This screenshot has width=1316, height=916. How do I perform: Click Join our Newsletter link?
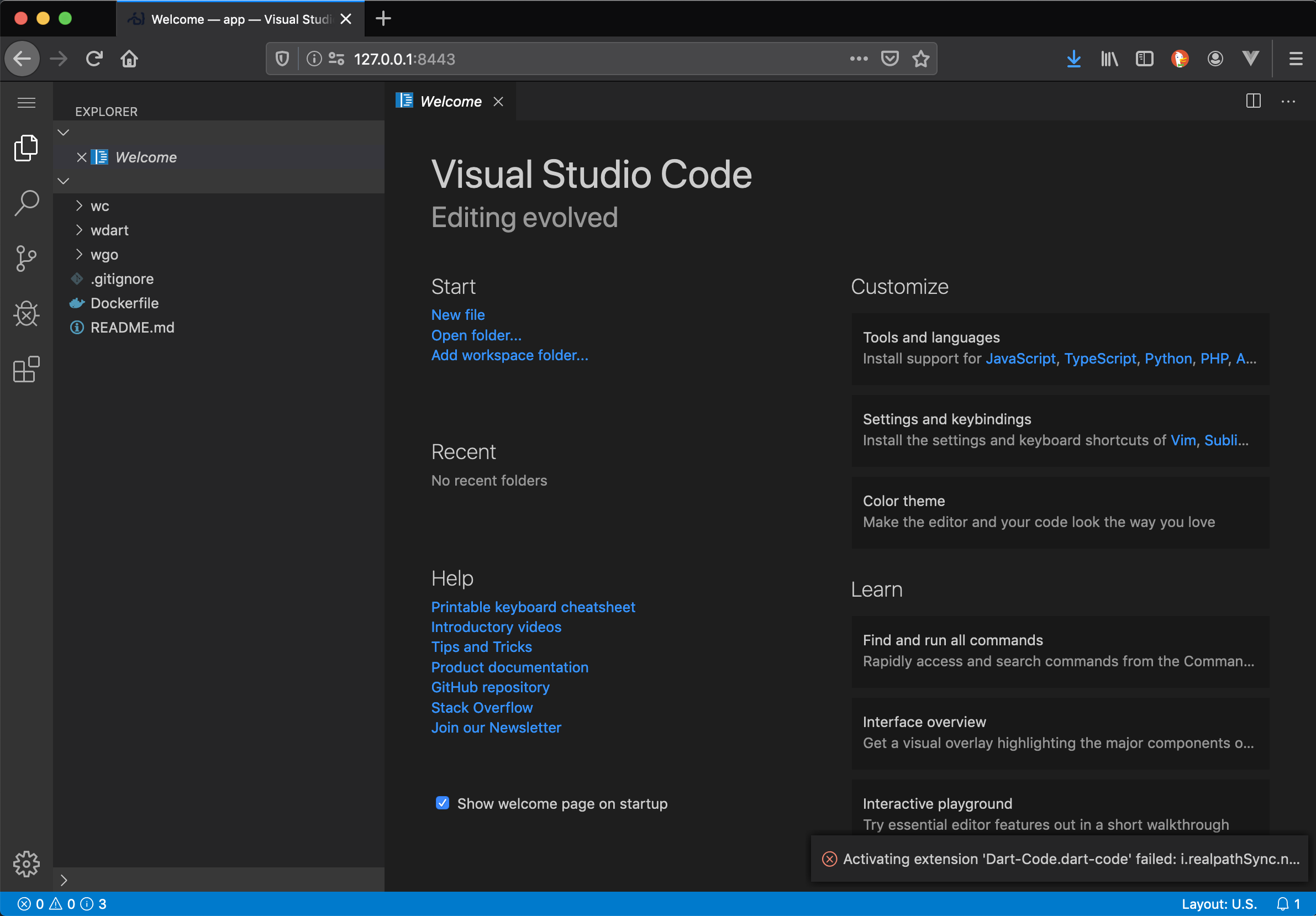point(496,728)
